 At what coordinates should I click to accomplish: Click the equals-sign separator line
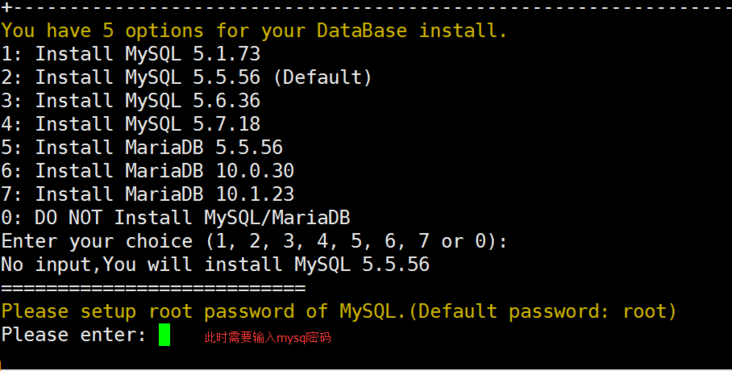point(153,288)
